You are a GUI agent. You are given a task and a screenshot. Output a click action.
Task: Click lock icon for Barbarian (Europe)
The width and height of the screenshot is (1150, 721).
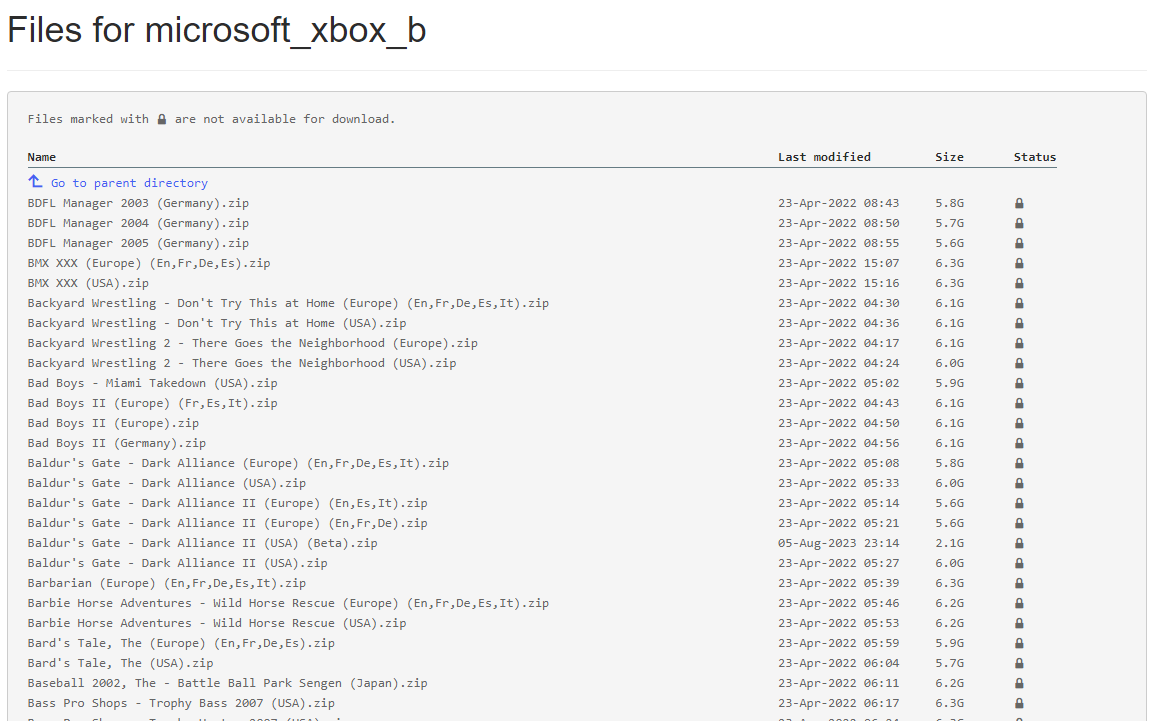(1019, 583)
